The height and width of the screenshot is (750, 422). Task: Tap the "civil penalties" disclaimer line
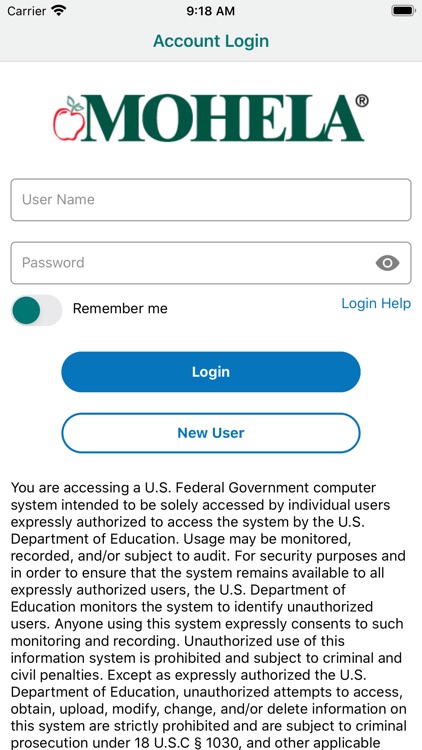click(x=189, y=675)
